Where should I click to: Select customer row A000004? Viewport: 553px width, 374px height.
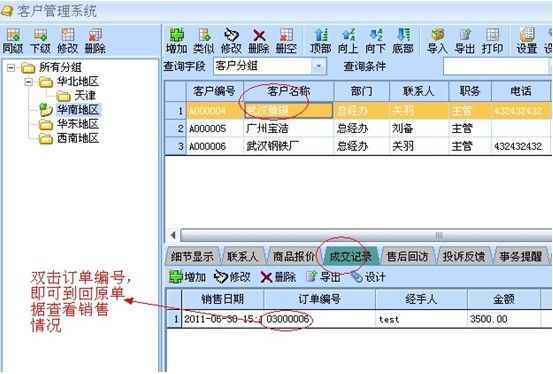click(x=358, y=111)
